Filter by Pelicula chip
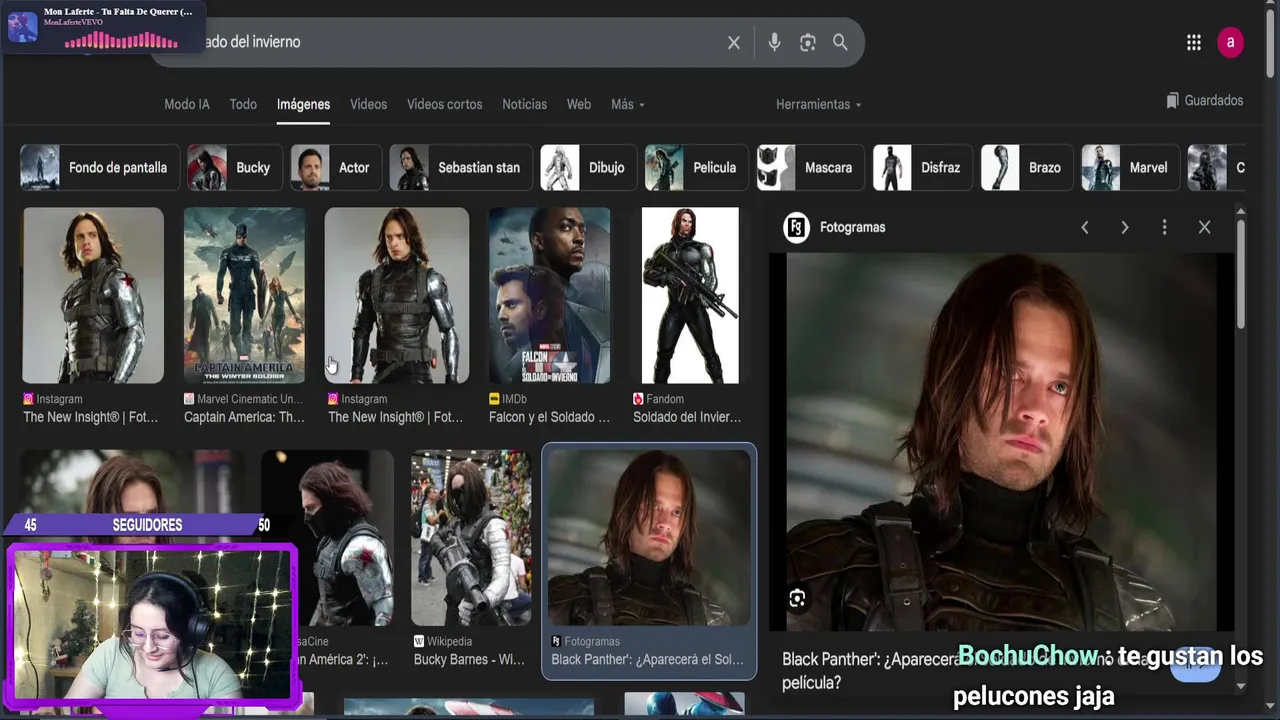The width and height of the screenshot is (1280, 720). pyautogui.click(x=696, y=167)
